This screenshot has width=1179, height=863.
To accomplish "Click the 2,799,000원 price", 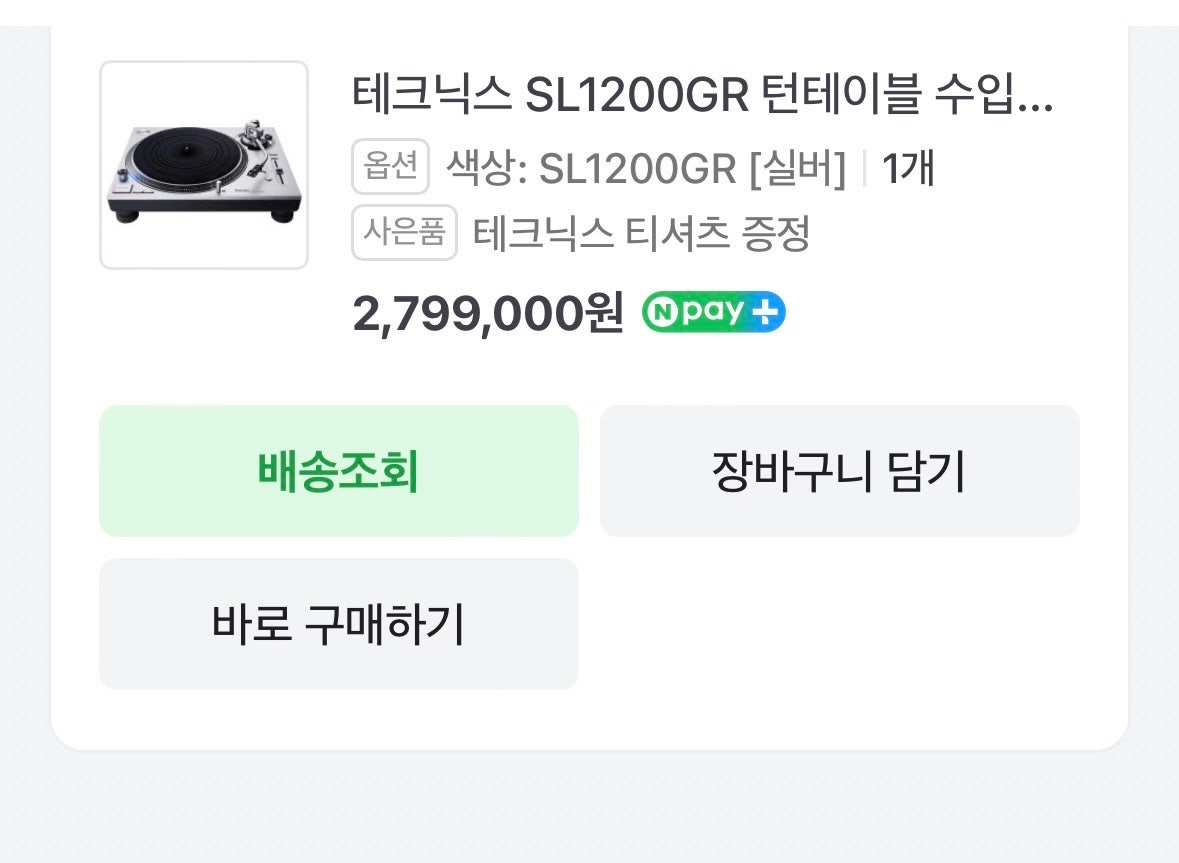I will [487, 314].
